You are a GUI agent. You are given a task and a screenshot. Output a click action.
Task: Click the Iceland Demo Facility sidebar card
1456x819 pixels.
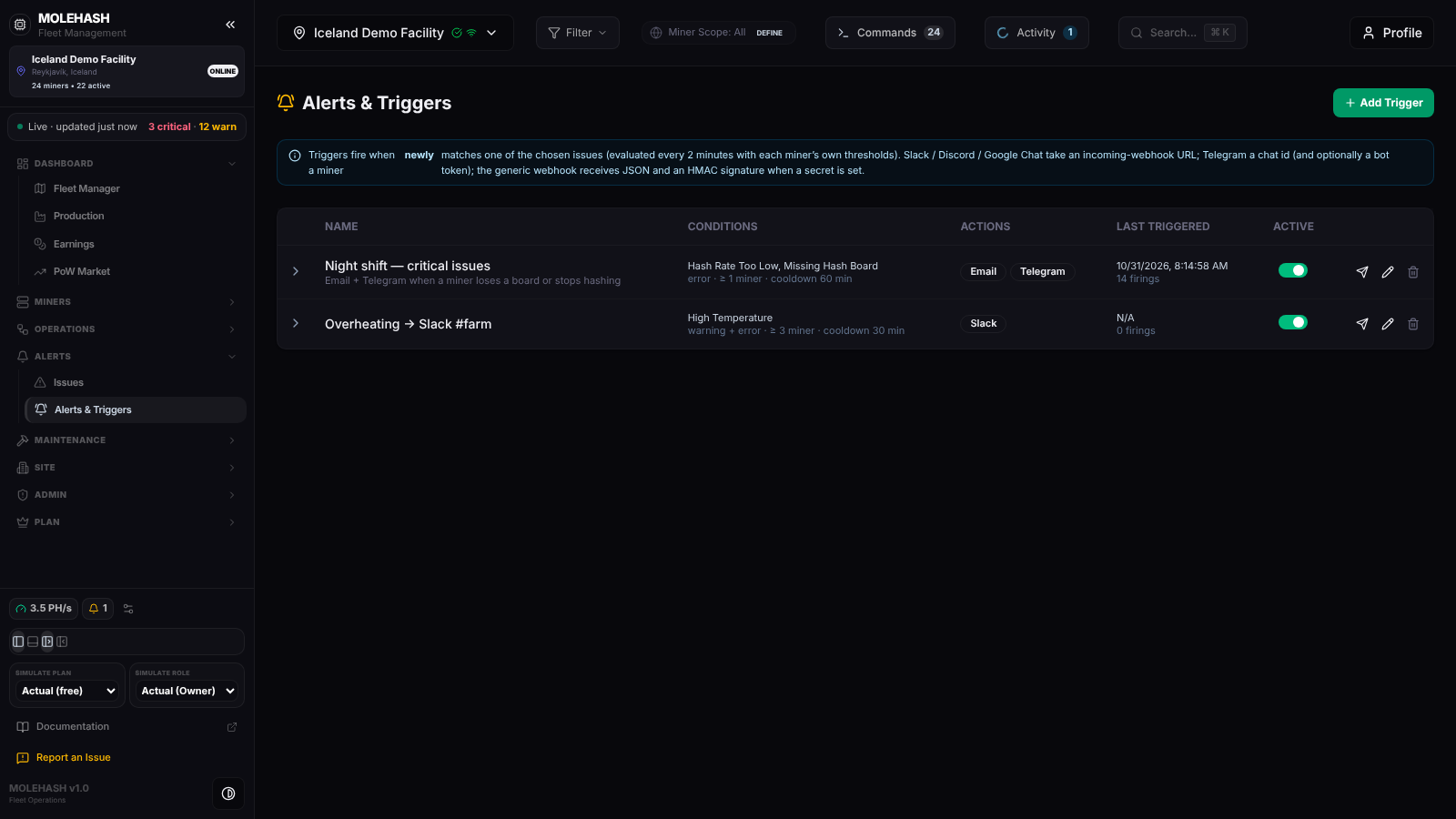pyautogui.click(x=126, y=72)
